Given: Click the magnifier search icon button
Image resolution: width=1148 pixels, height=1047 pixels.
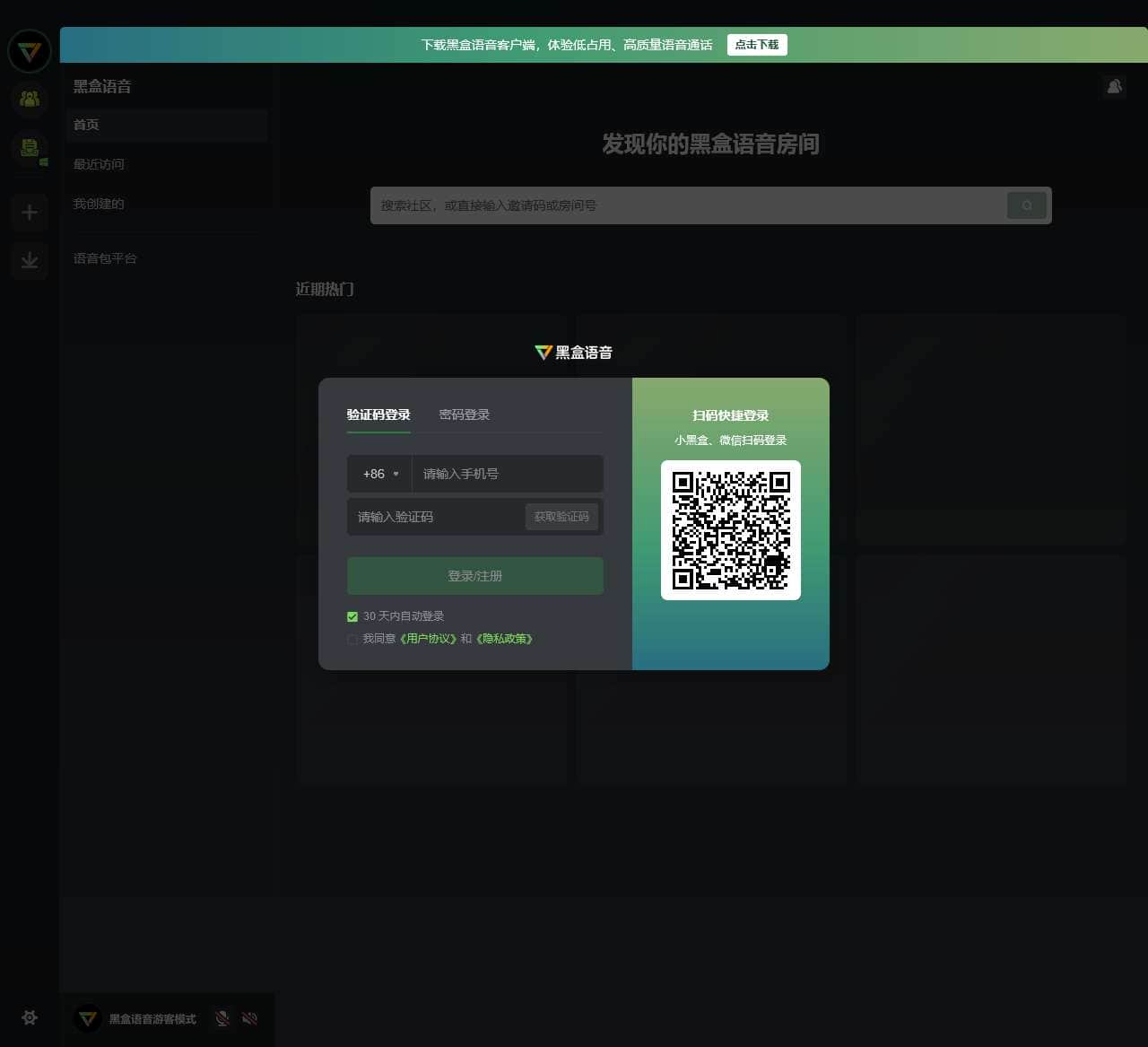Looking at the screenshot, I should pyautogui.click(x=1026, y=205).
